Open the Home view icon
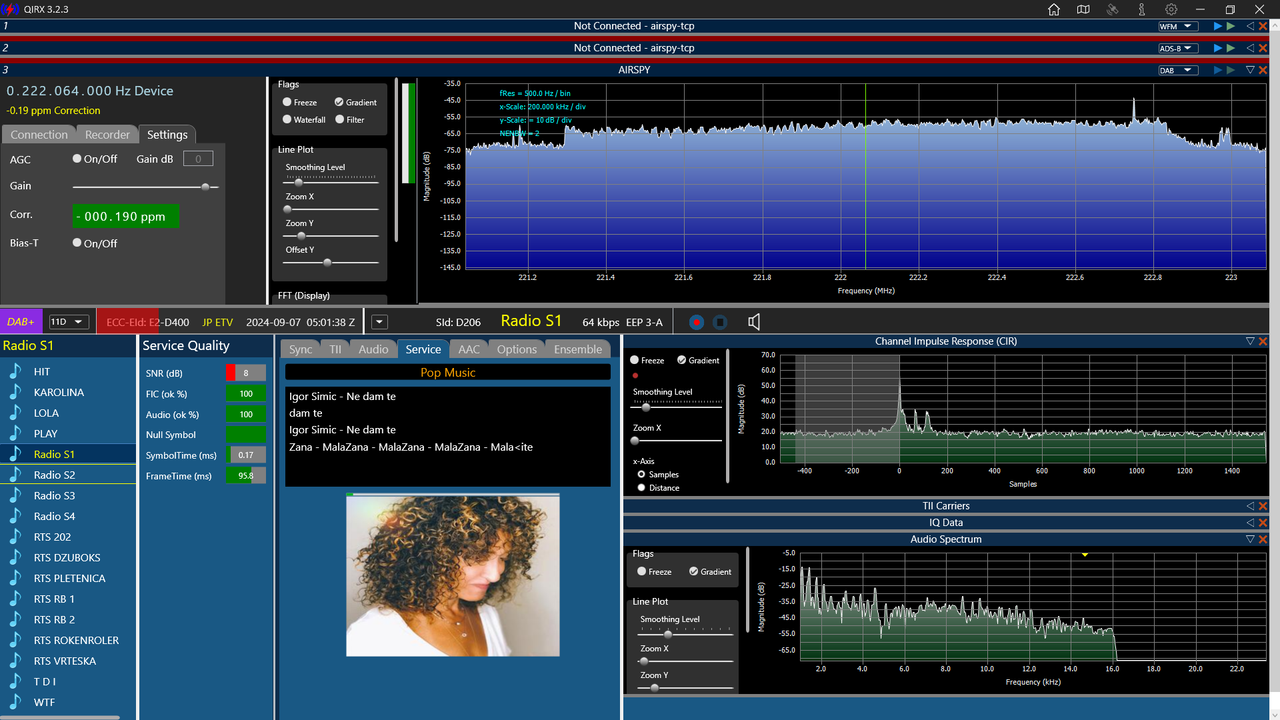This screenshot has width=1280, height=720. pos(1054,9)
